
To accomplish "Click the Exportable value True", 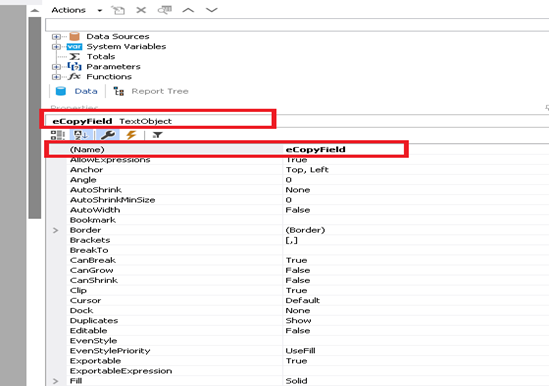I will 296,361.
